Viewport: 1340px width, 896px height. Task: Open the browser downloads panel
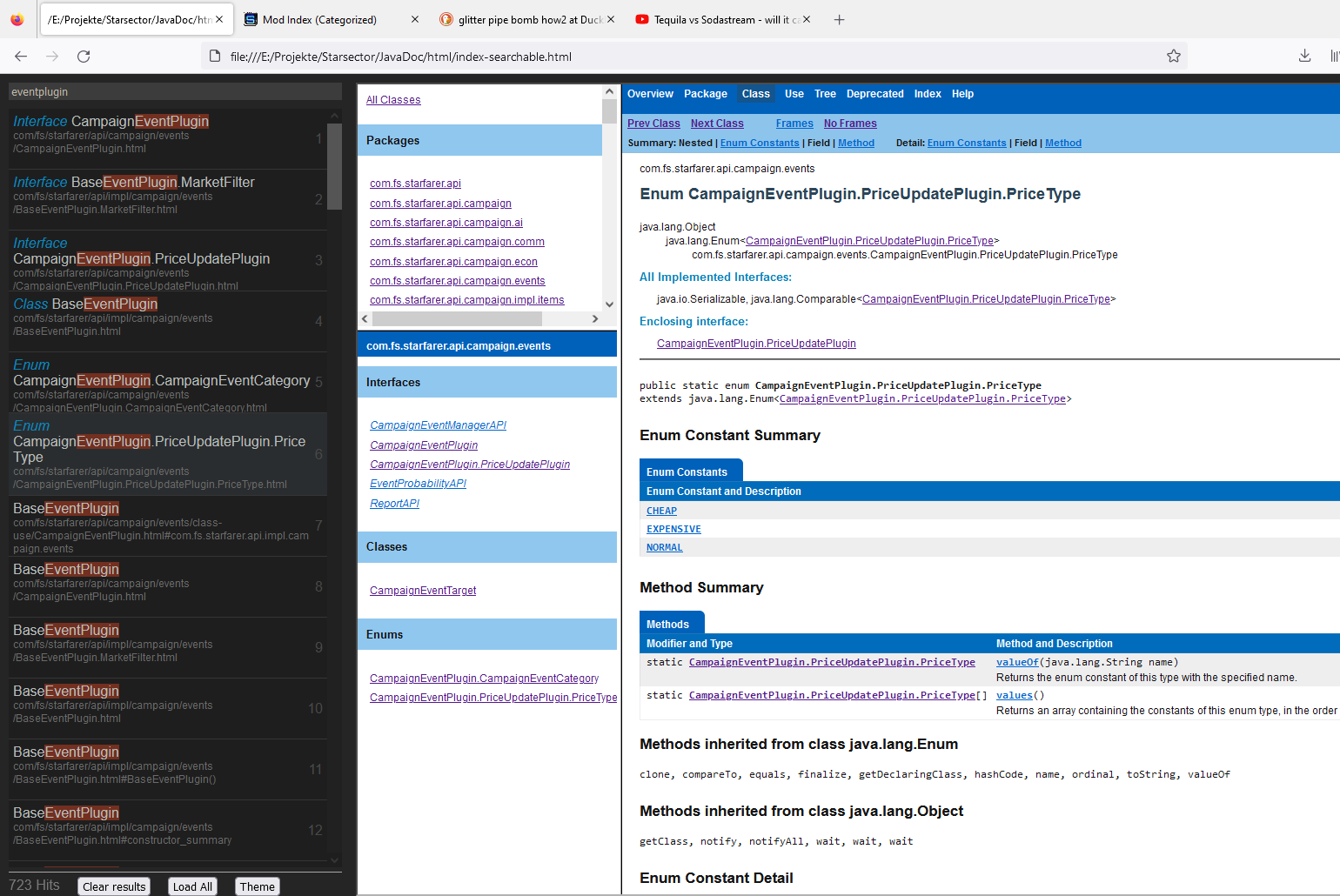[x=1304, y=56]
